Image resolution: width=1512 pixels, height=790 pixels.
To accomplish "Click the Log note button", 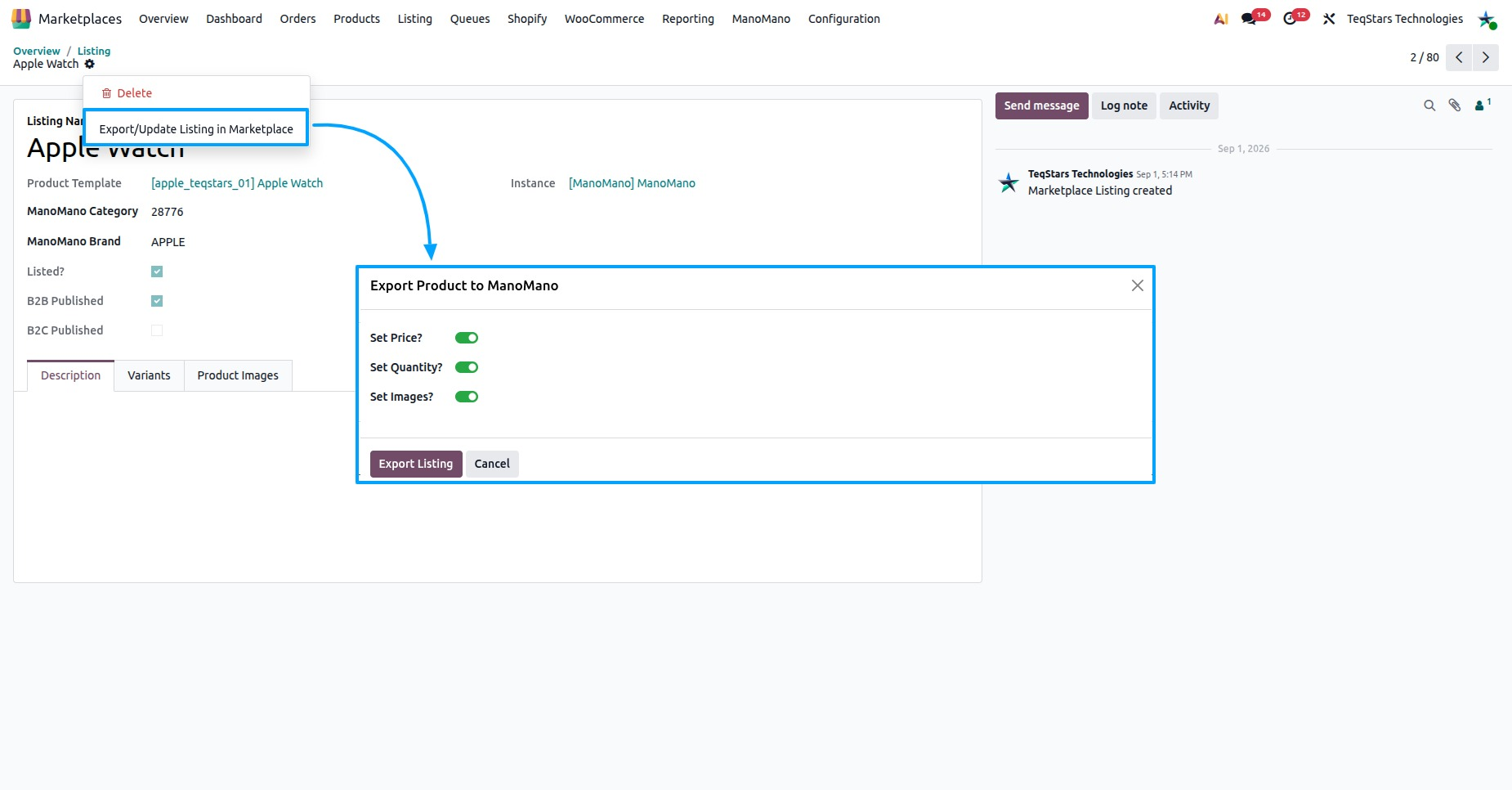I will 1124,105.
